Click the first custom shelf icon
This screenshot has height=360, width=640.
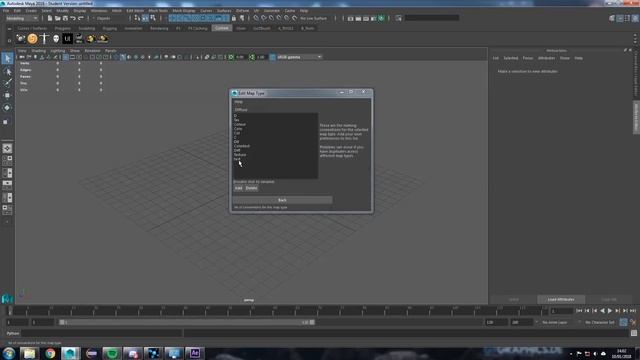tap(21, 39)
